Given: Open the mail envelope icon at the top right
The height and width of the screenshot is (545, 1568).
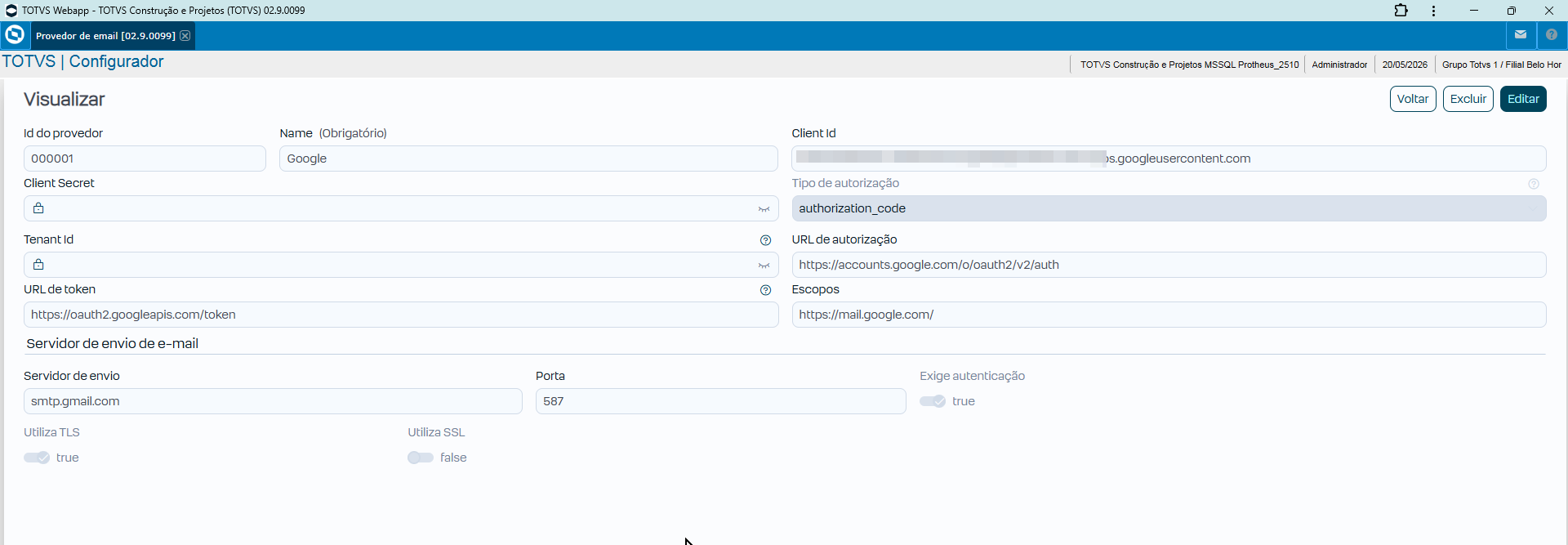Looking at the screenshot, I should coord(1521,35).
